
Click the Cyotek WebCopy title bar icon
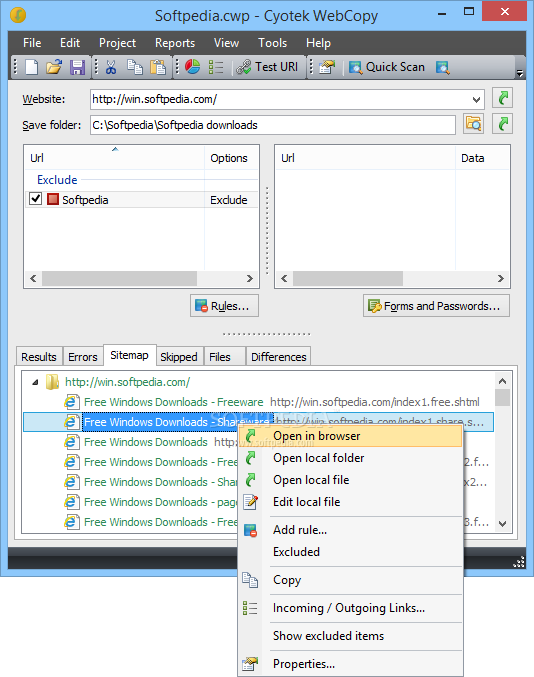18,16
